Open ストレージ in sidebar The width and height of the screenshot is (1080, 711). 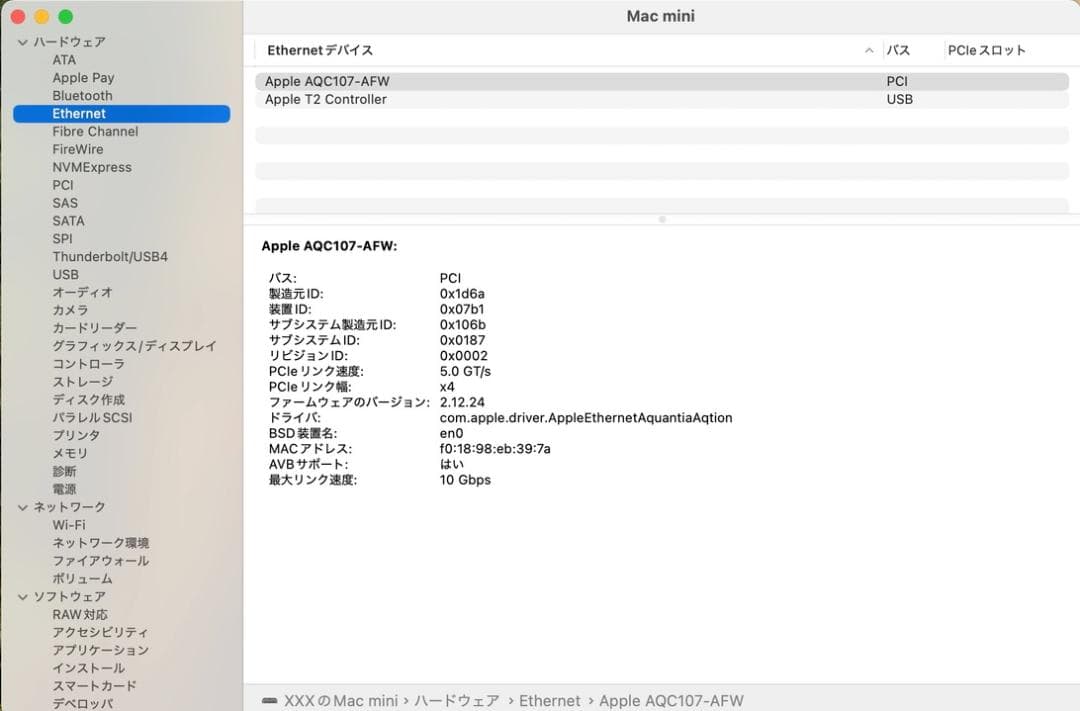83,382
